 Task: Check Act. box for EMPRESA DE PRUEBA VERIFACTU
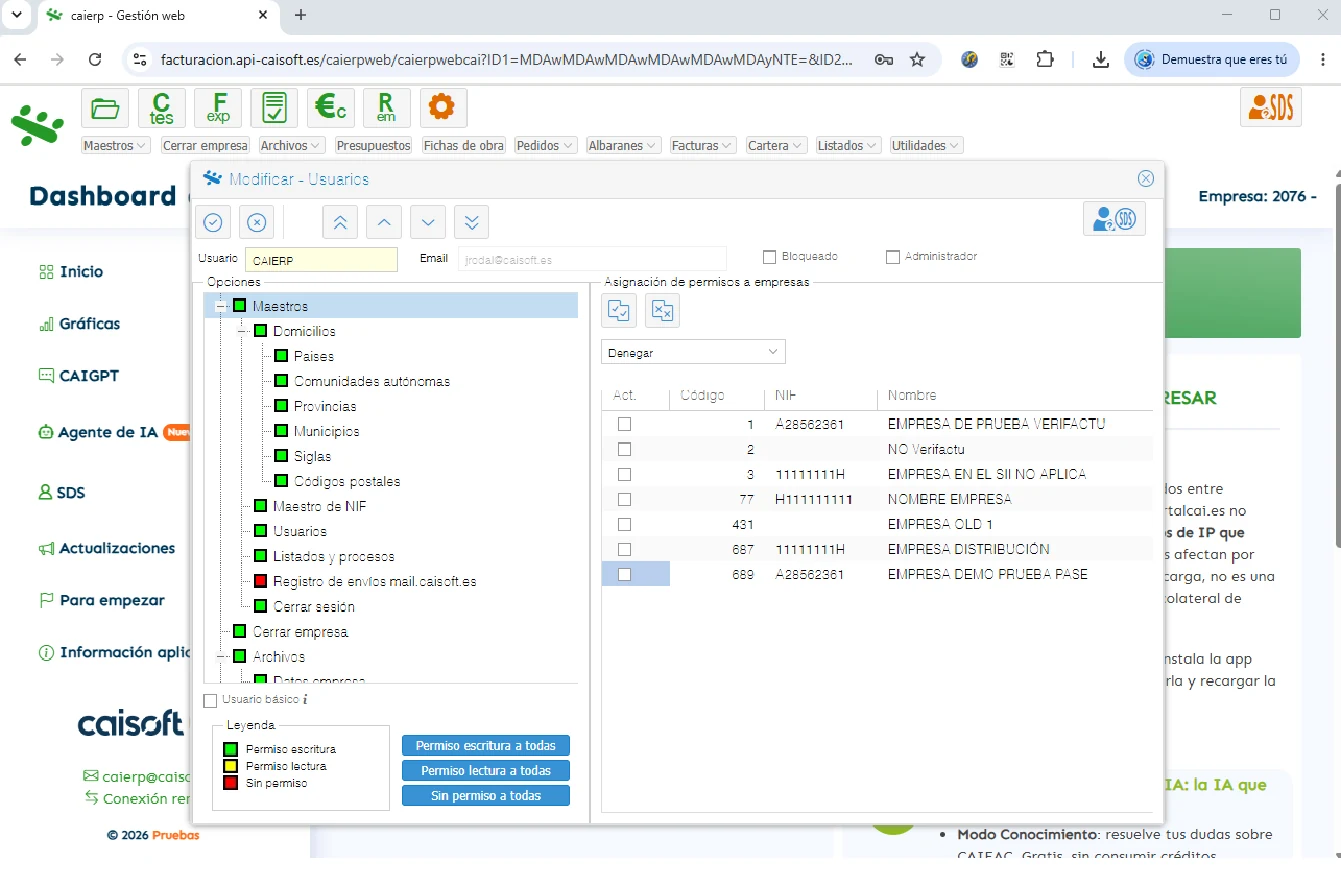[x=624, y=424]
